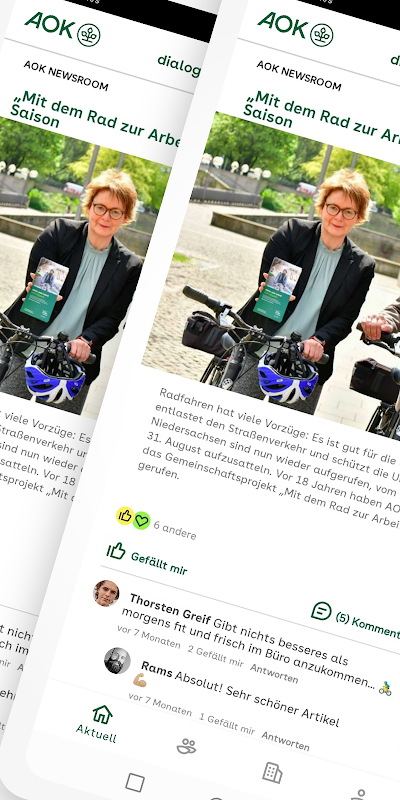Open Rams' profile avatar
Screen dimensions: 400x800
[x=117, y=661]
